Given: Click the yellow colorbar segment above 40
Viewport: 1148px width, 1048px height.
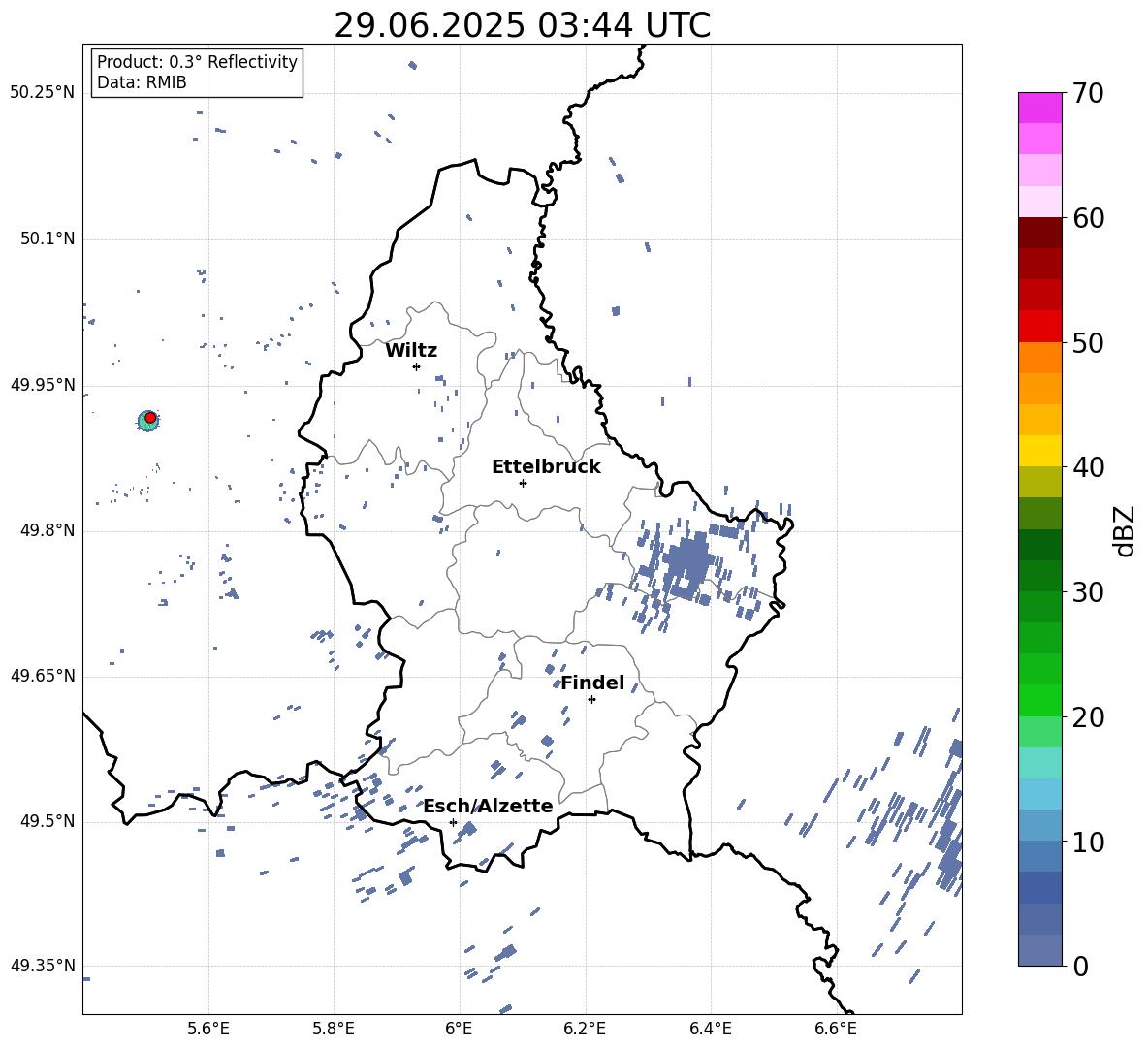Looking at the screenshot, I should (x=1039, y=451).
